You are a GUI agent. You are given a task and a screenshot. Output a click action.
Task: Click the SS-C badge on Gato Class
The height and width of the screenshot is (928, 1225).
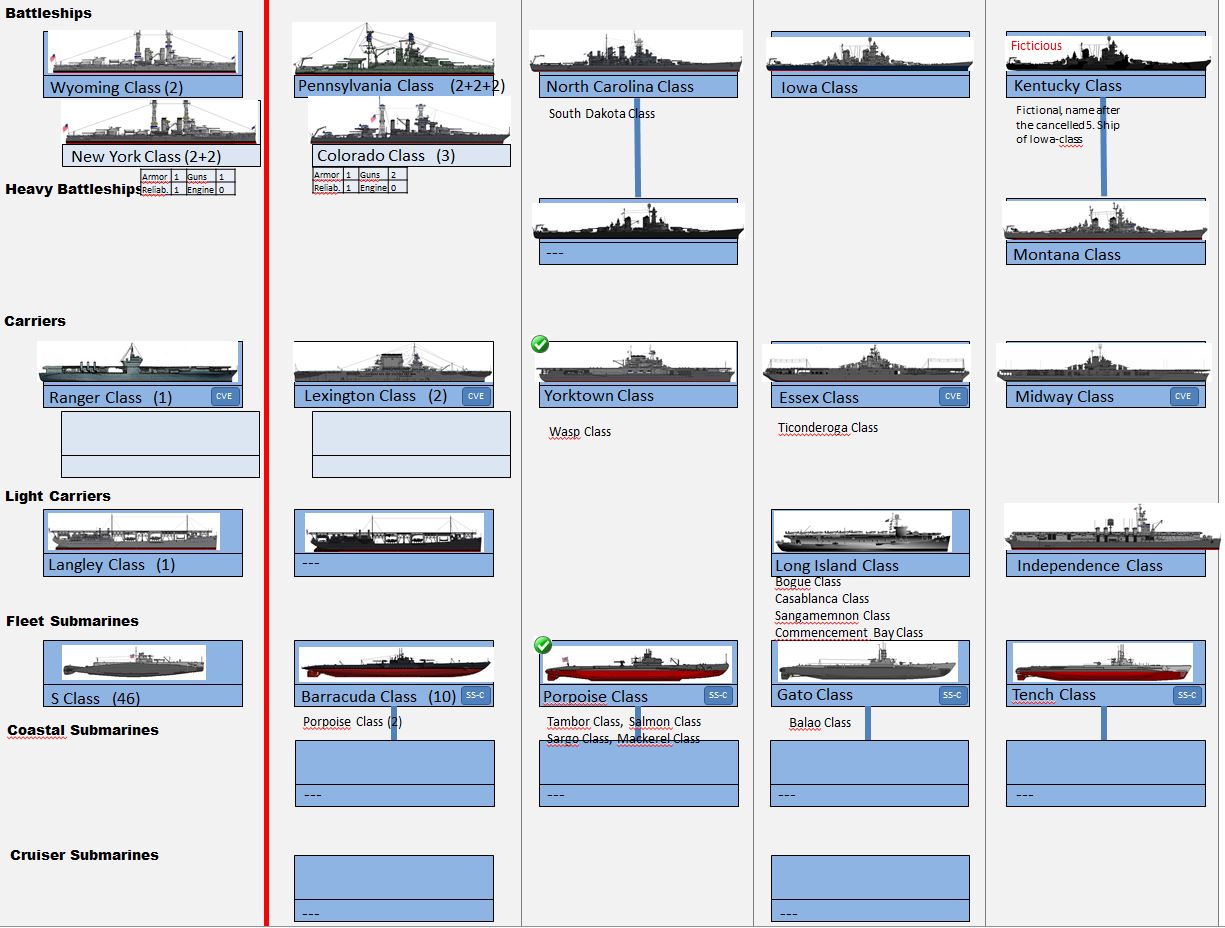click(x=951, y=695)
